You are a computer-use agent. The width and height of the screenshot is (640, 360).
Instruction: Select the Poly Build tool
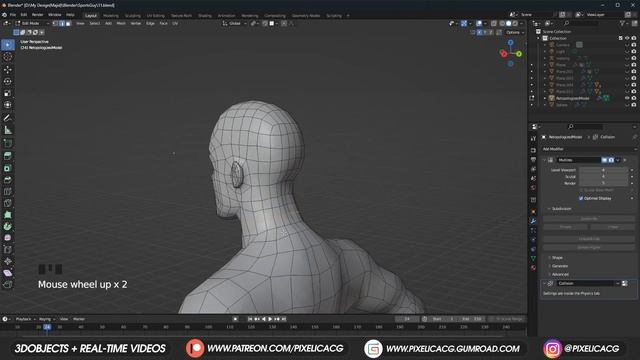click(x=8, y=215)
